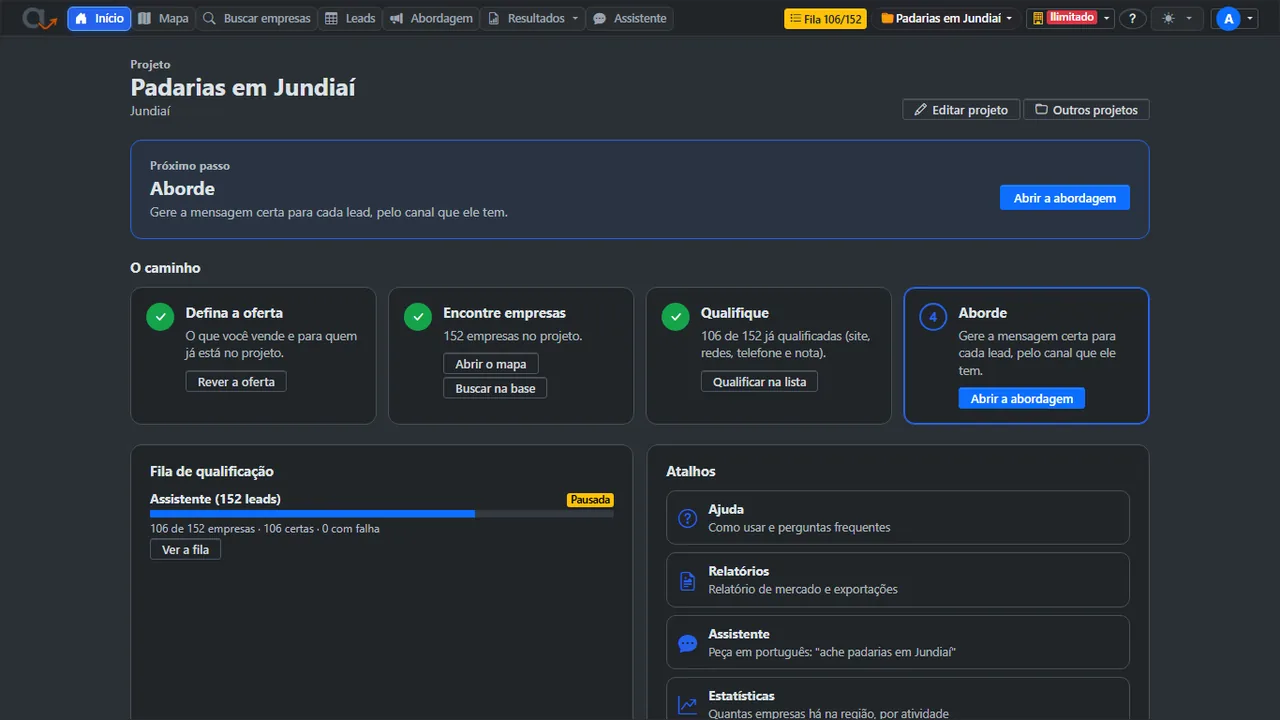
Task: Click the Fila 106/152 queue badge
Action: [825, 18]
